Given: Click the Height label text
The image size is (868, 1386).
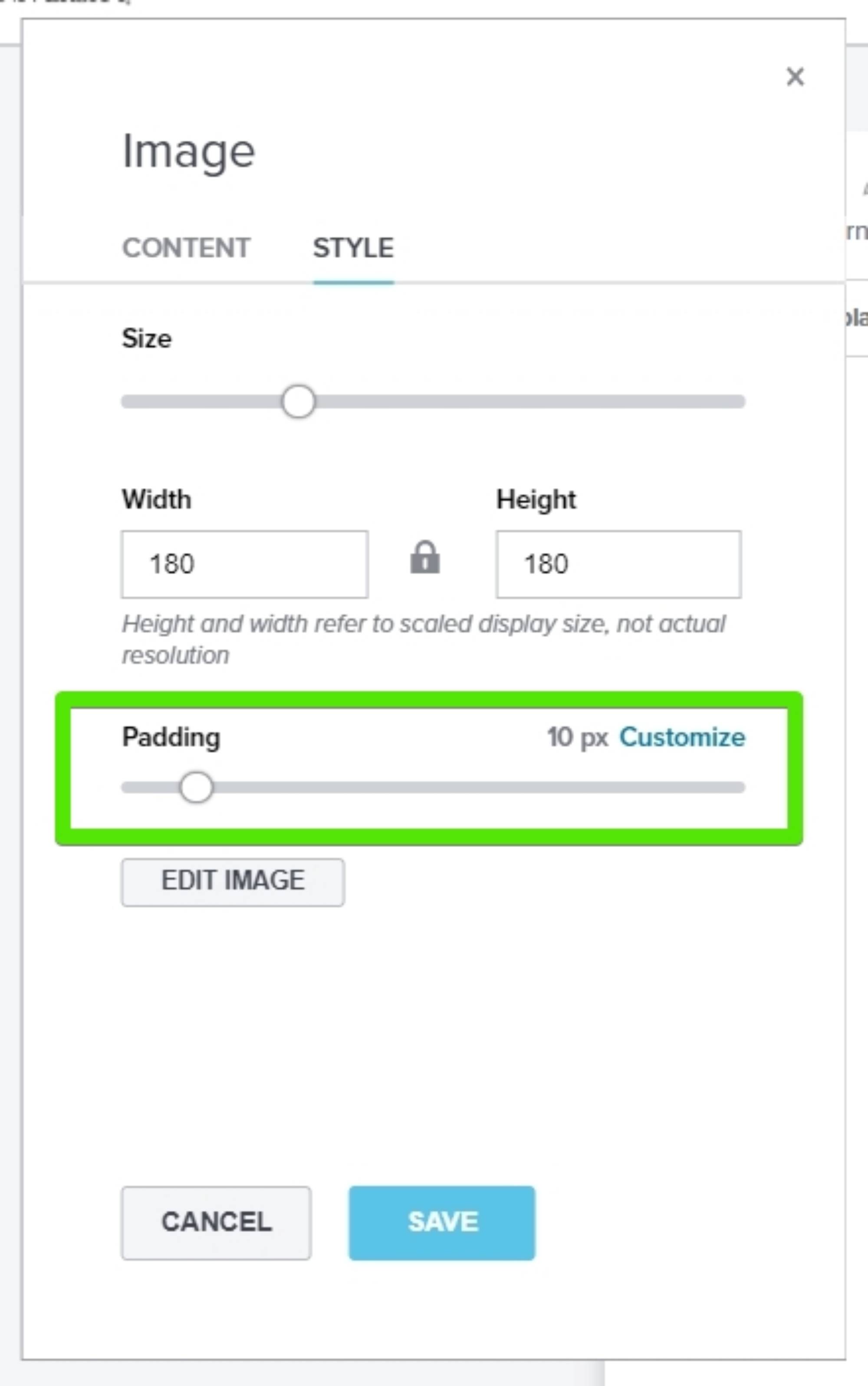Looking at the screenshot, I should click(536, 499).
